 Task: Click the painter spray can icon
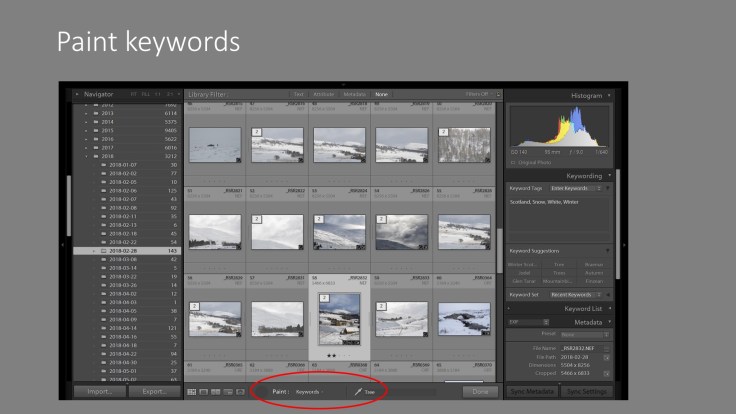coord(357,392)
